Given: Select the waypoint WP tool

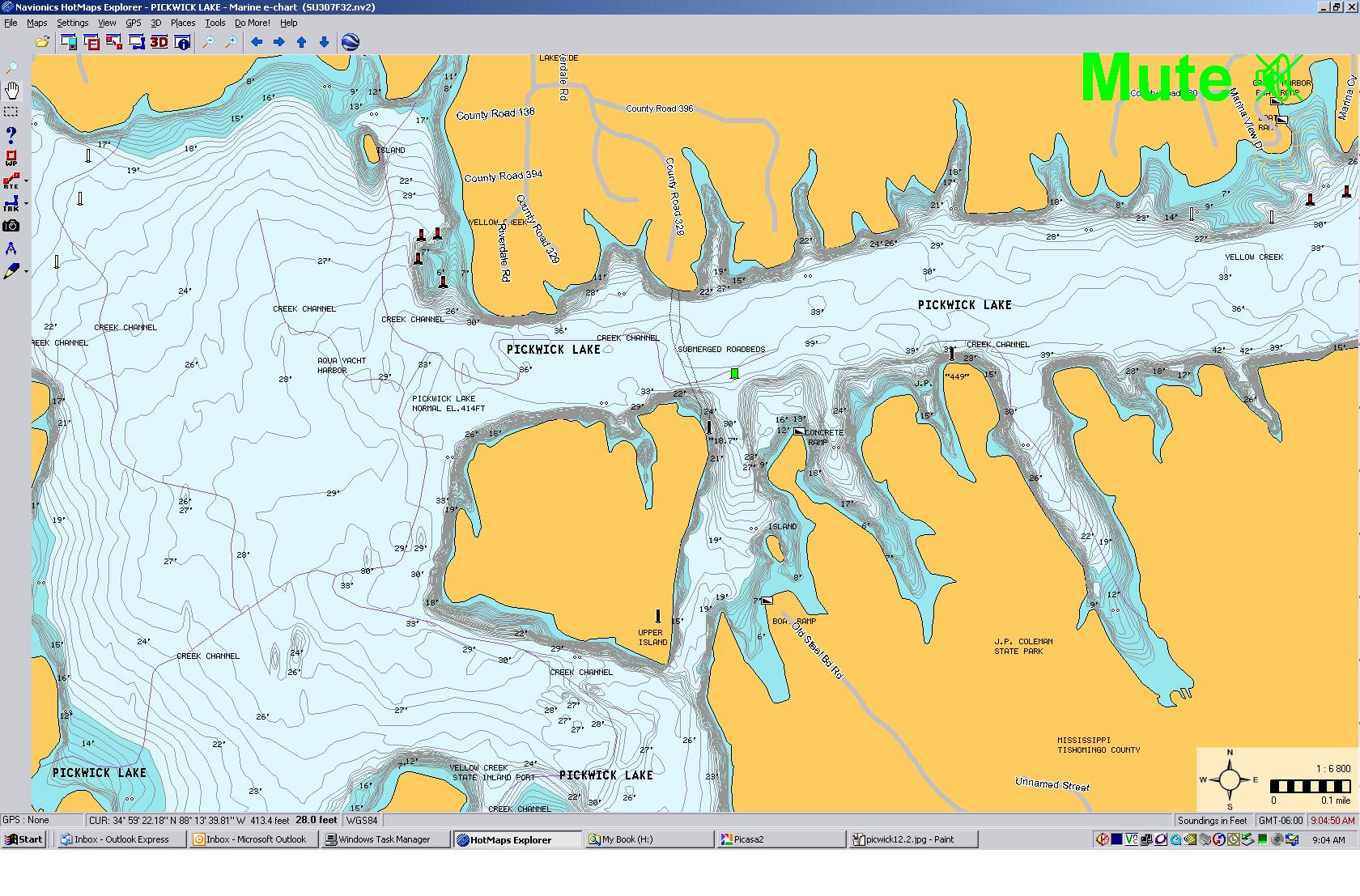Looking at the screenshot, I should point(11,158).
